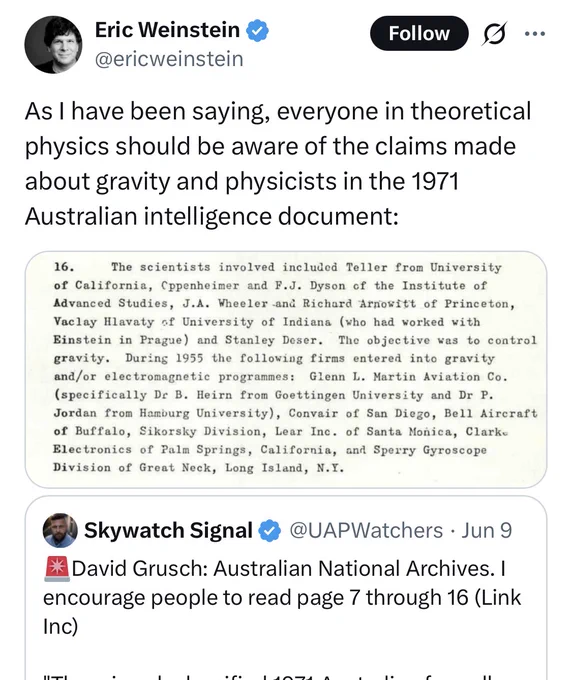Click the Jun 9 timestamp
The image size is (572, 680).
coord(486,530)
